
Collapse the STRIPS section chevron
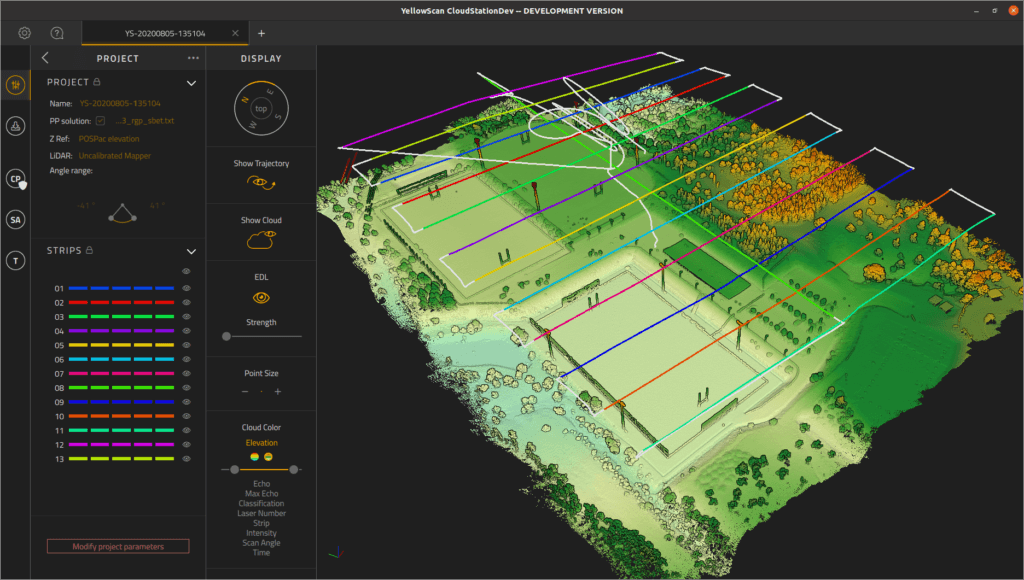[191, 251]
